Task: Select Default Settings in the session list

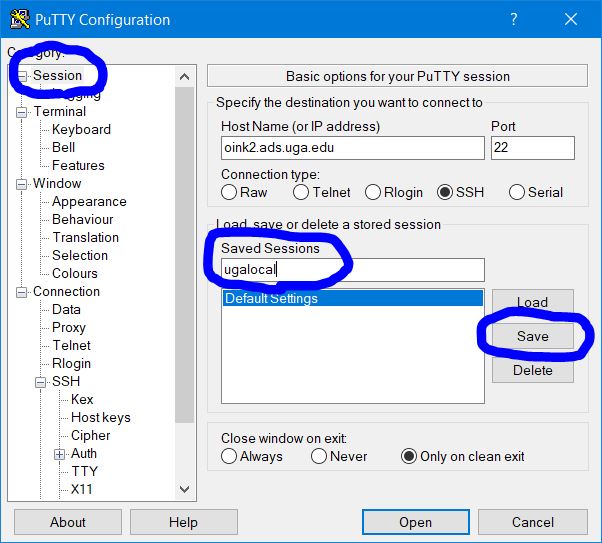Action: [x=352, y=298]
